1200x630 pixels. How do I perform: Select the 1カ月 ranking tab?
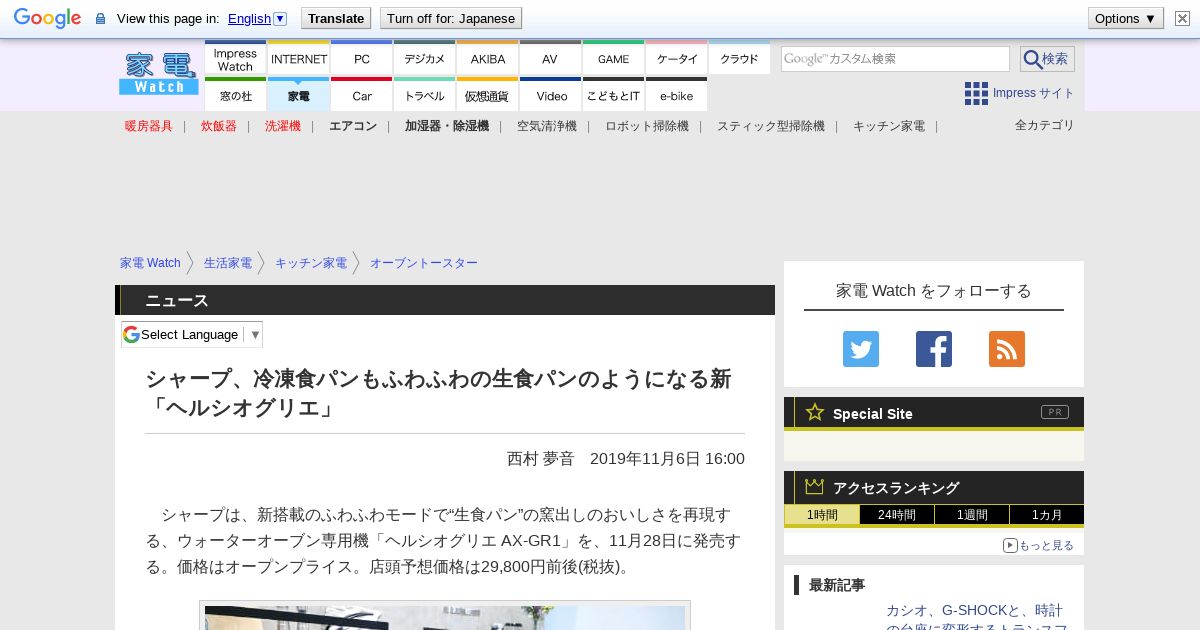[x=1046, y=515]
